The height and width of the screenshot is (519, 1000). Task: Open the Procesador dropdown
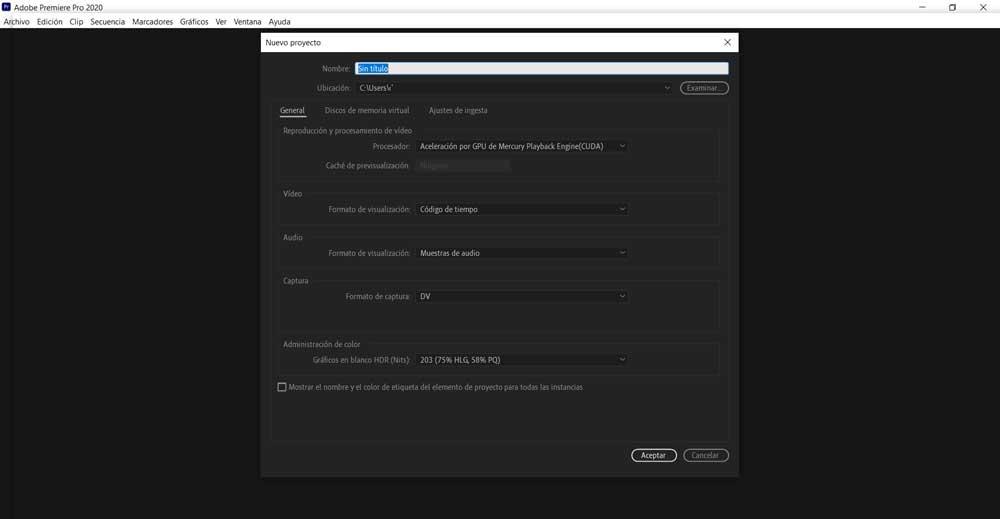pyautogui.click(x=522, y=146)
